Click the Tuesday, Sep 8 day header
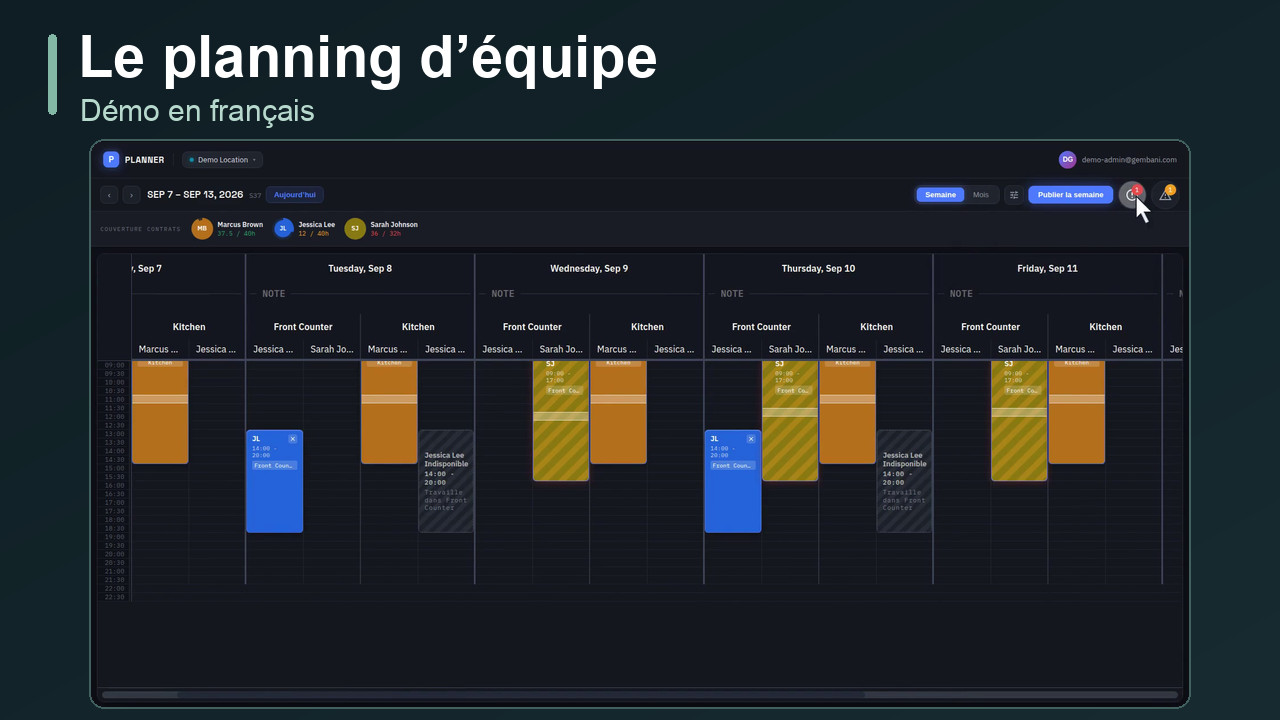This screenshot has height=720, width=1280. click(360, 269)
